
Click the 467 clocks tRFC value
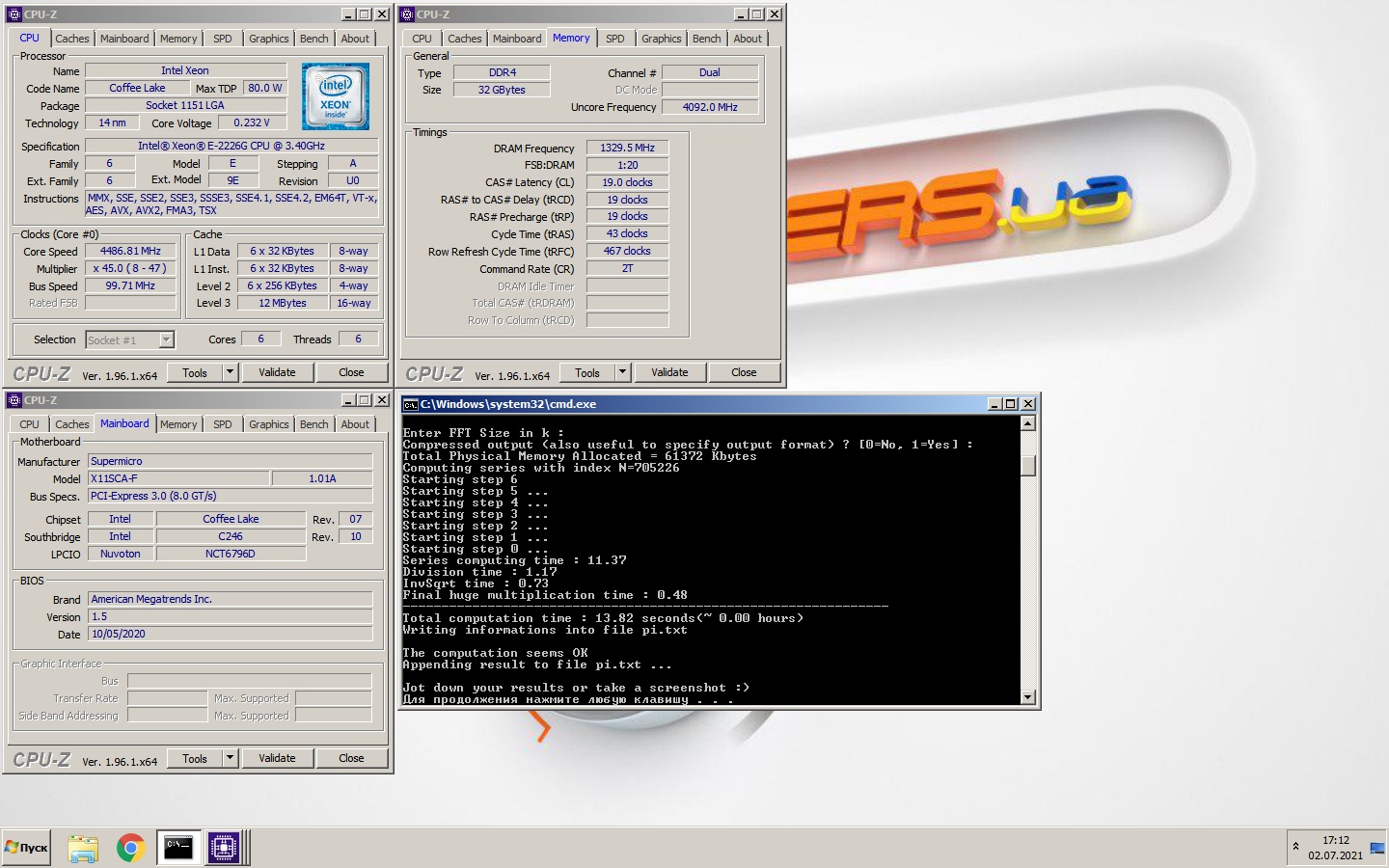(x=627, y=251)
